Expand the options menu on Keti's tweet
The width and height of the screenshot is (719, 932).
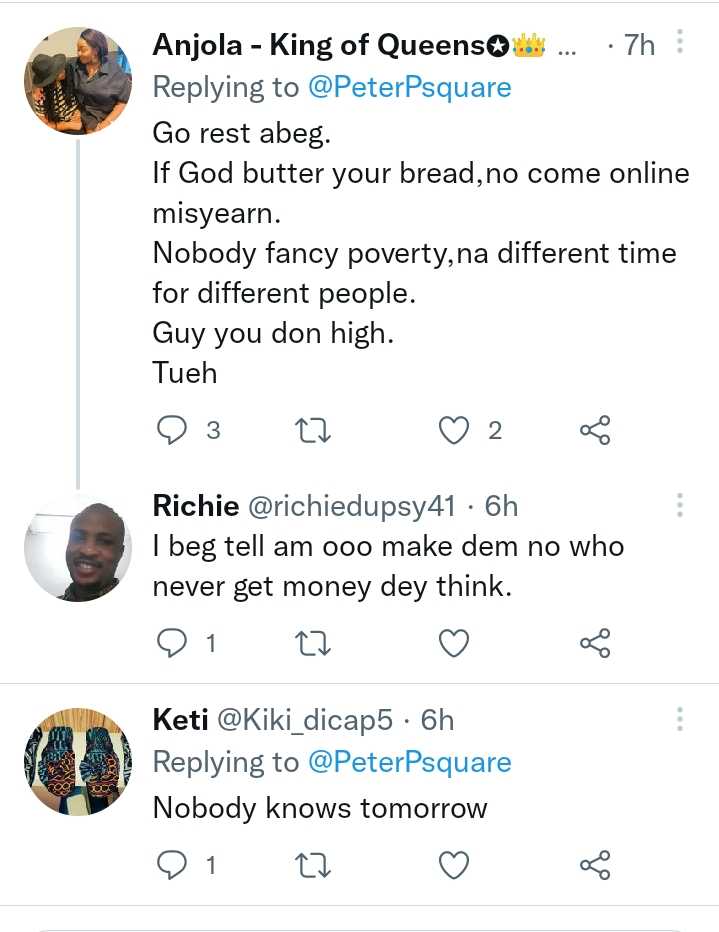(680, 719)
